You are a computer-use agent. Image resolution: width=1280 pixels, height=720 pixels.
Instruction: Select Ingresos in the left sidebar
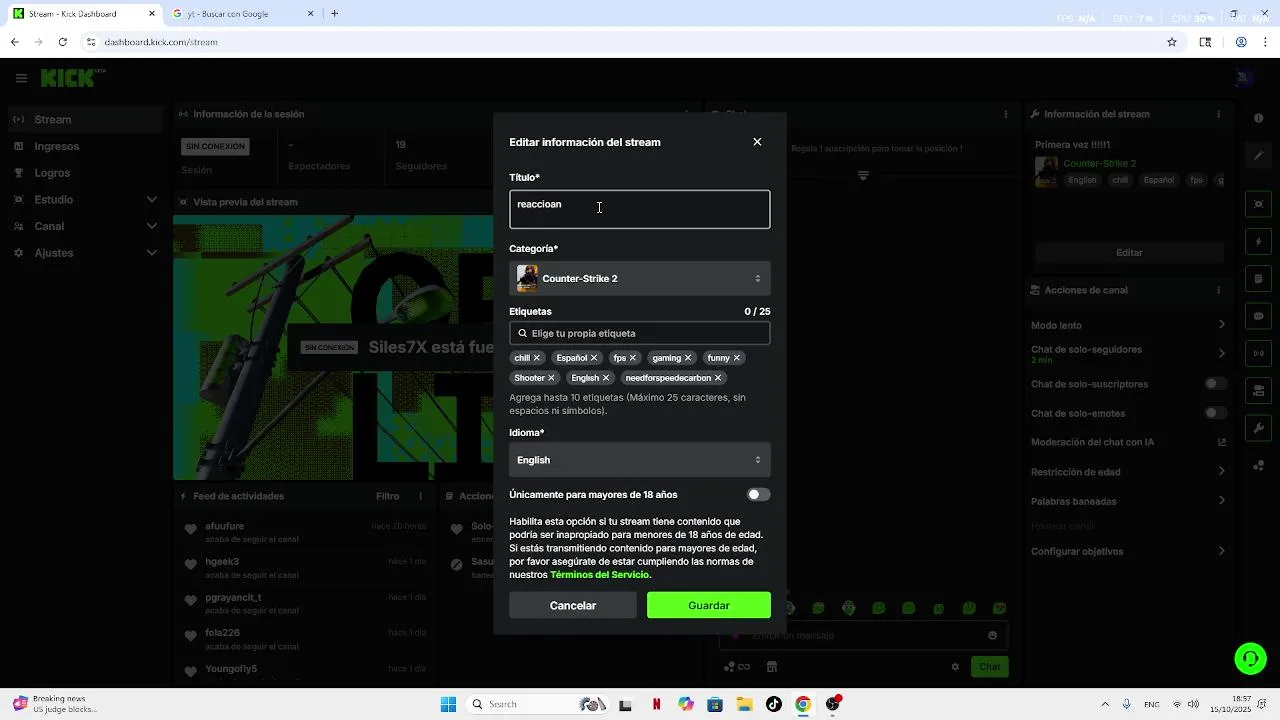[85, 146]
